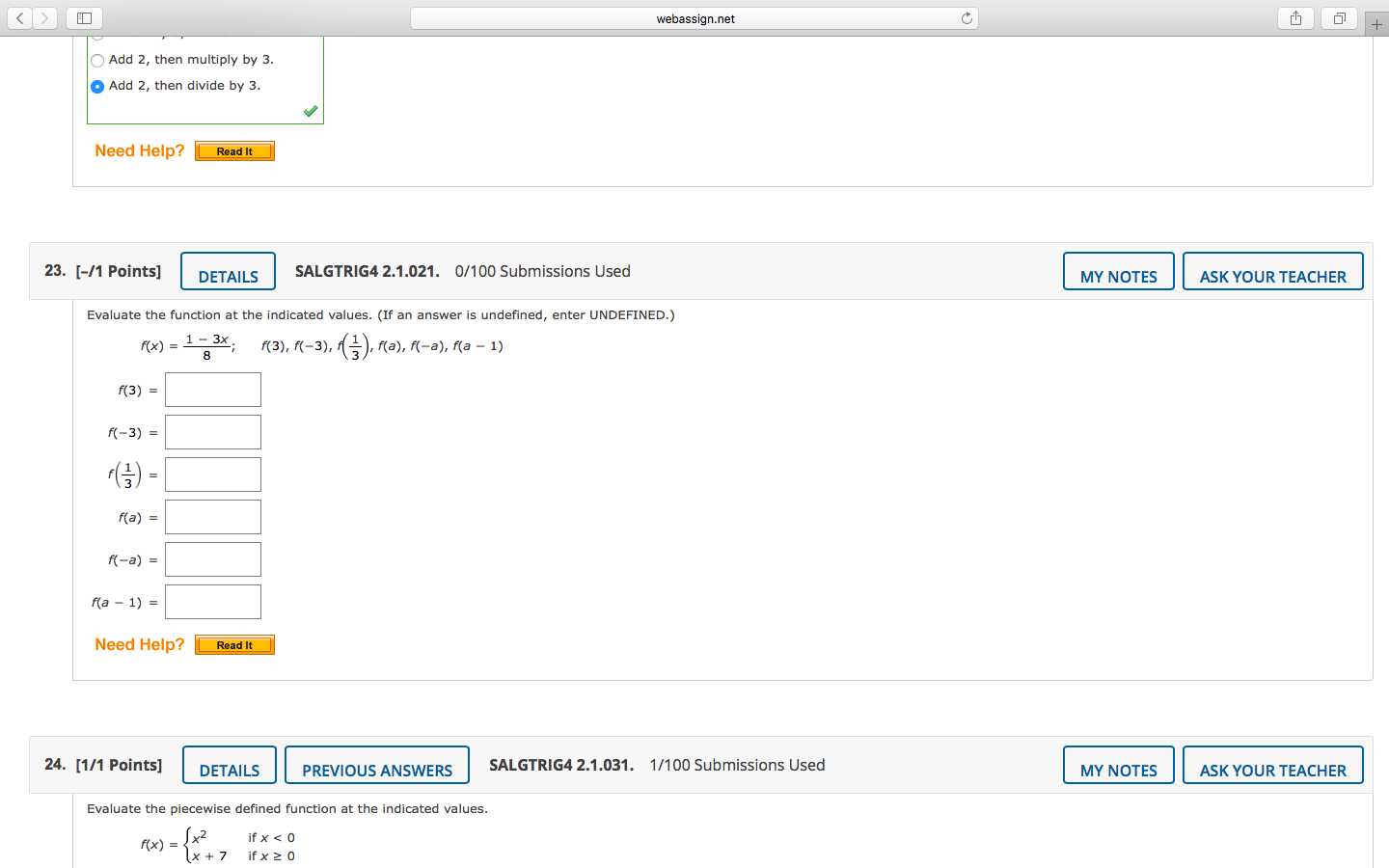Click the green checkmark on the answered question
Image resolution: width=1389 pixels, height=868 pixels.
point(310,110)
